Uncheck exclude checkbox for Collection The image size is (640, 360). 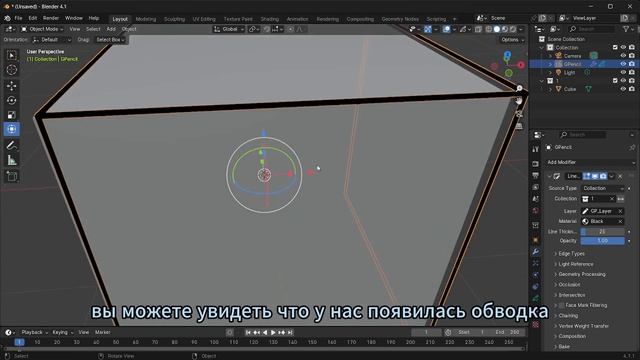tap(615, 48)
